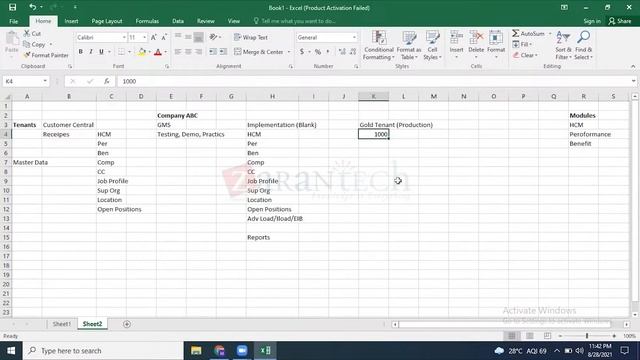Open the Clear eraser options

525,55
